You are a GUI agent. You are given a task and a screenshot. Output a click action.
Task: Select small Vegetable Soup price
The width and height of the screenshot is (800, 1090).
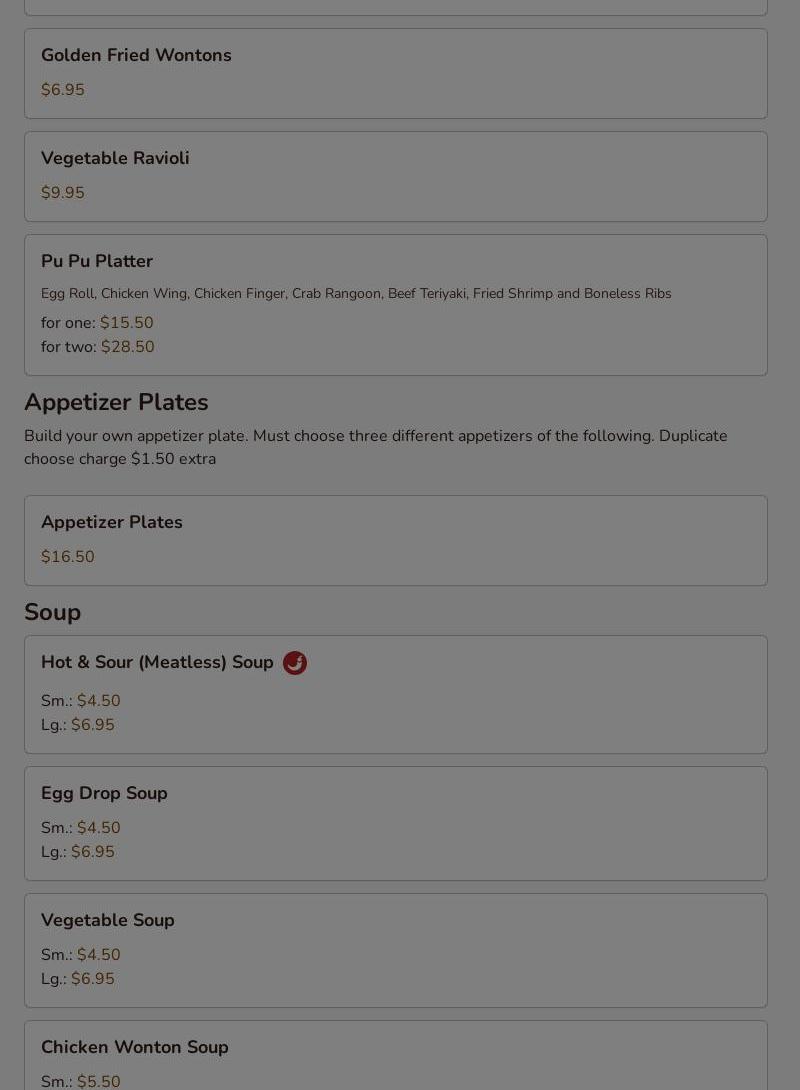98,955
